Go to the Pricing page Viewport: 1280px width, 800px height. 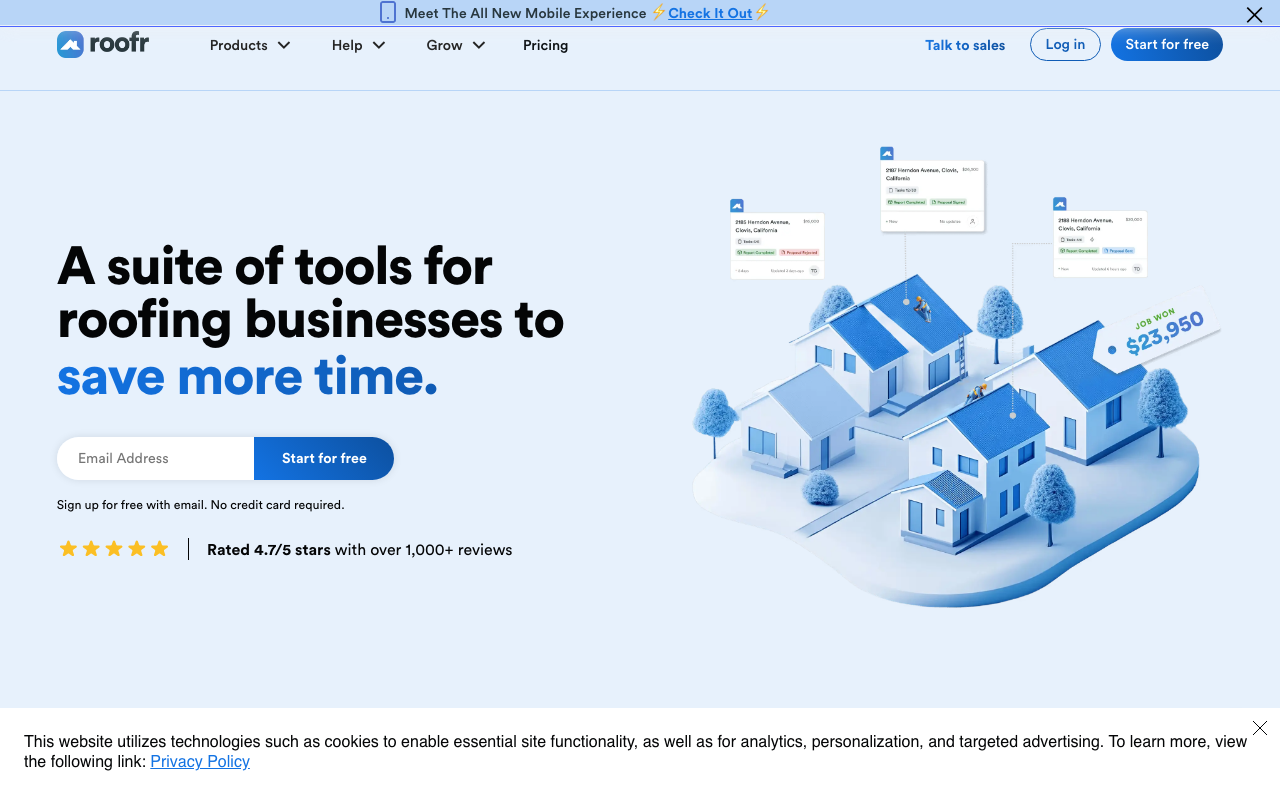pyautogui.click(x=545, y=45)
